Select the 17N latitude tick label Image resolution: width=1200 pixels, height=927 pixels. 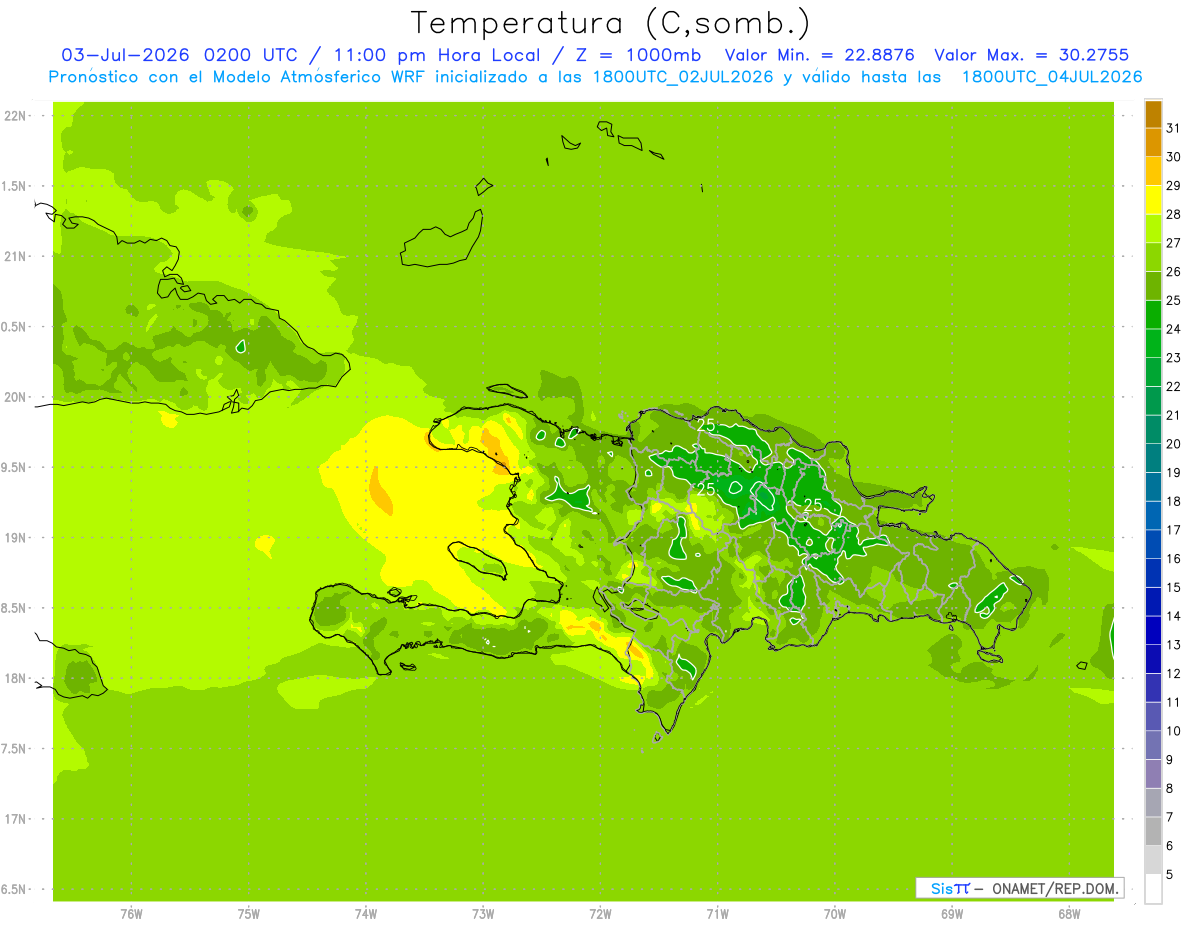point(15,819)
